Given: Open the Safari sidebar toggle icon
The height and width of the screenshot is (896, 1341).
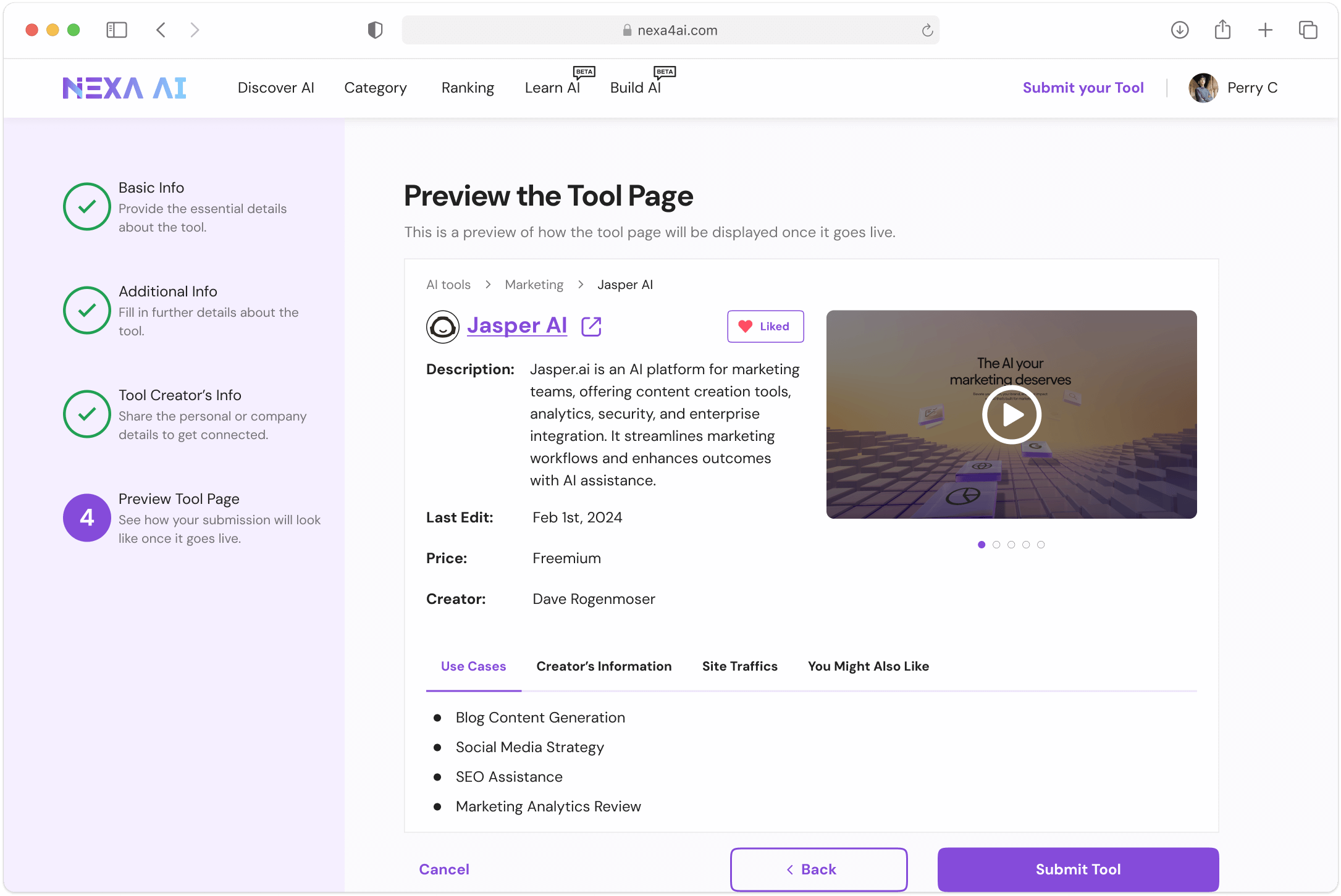Looking at the screenshot, I should point(116,30).
